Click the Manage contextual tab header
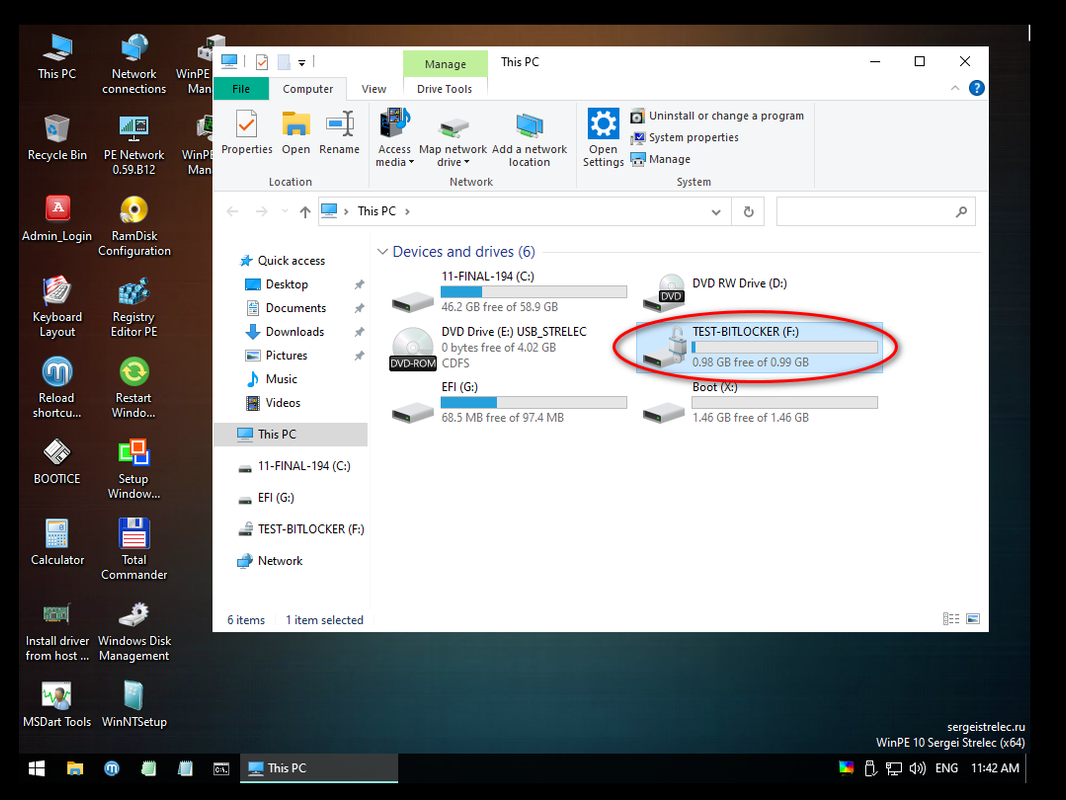The image size is (1066, 800). click(x=445, y=64)
